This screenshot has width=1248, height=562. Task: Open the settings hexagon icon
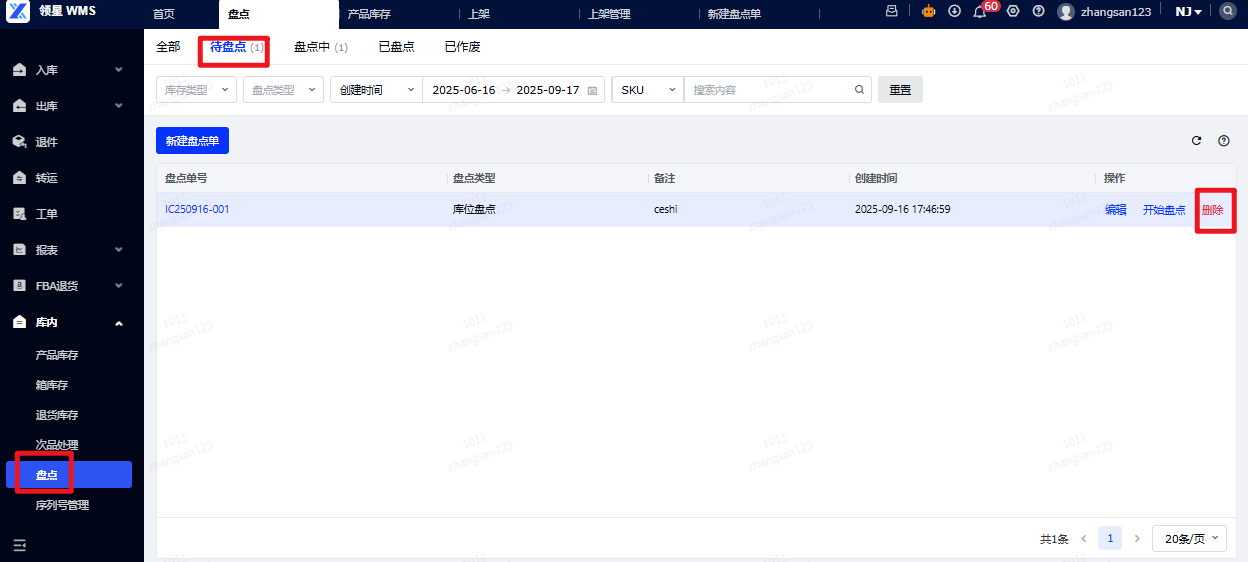pyautogui.click(x=1013, y=11)
